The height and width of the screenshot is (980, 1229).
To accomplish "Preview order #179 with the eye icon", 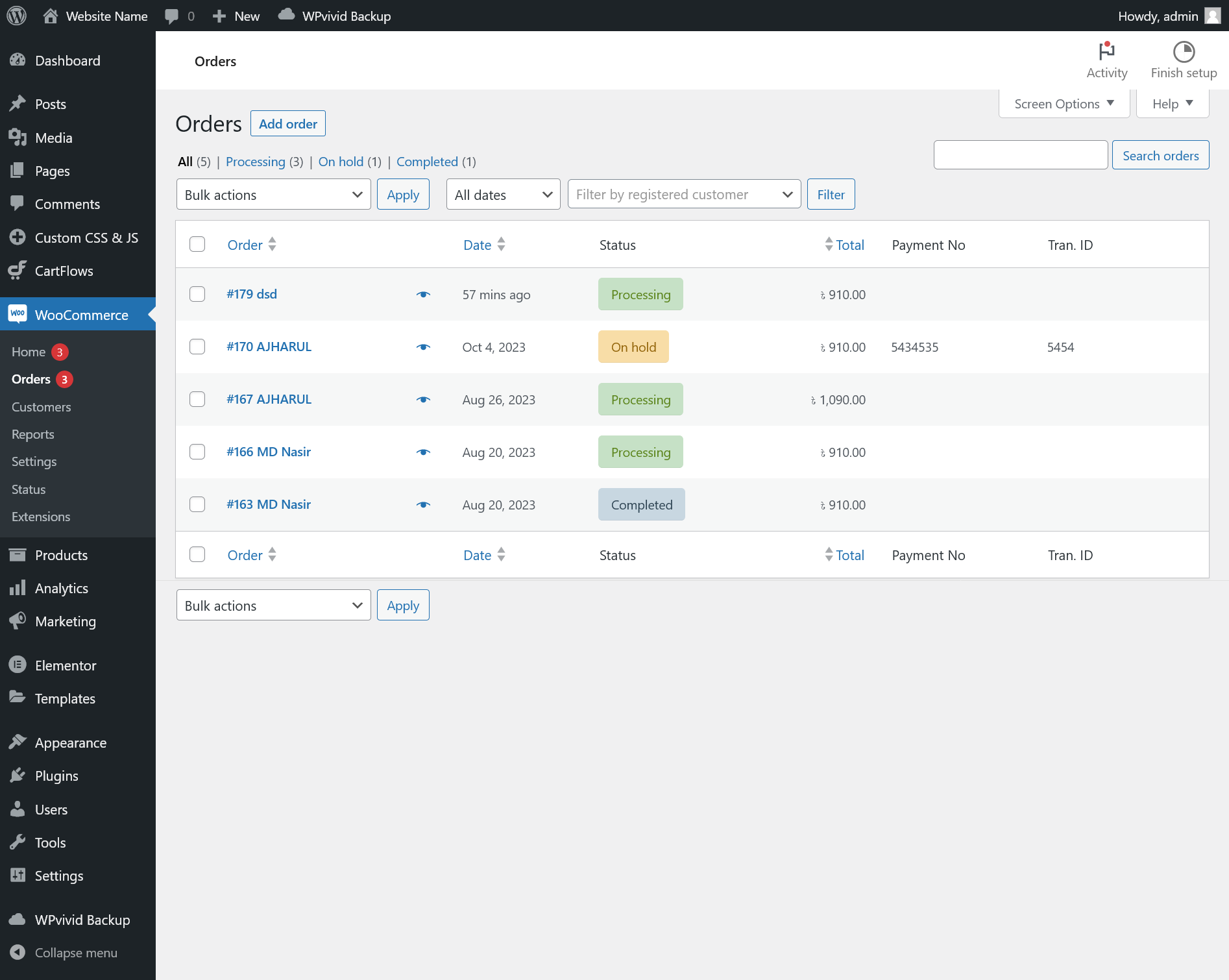I will [x=423, y=295].
